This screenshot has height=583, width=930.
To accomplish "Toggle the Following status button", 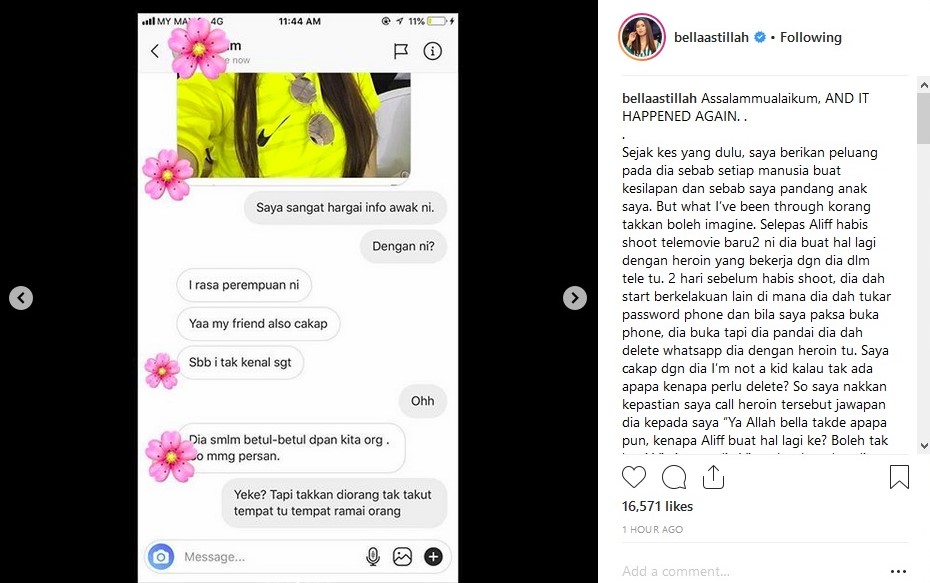I will tap(810, 37).
